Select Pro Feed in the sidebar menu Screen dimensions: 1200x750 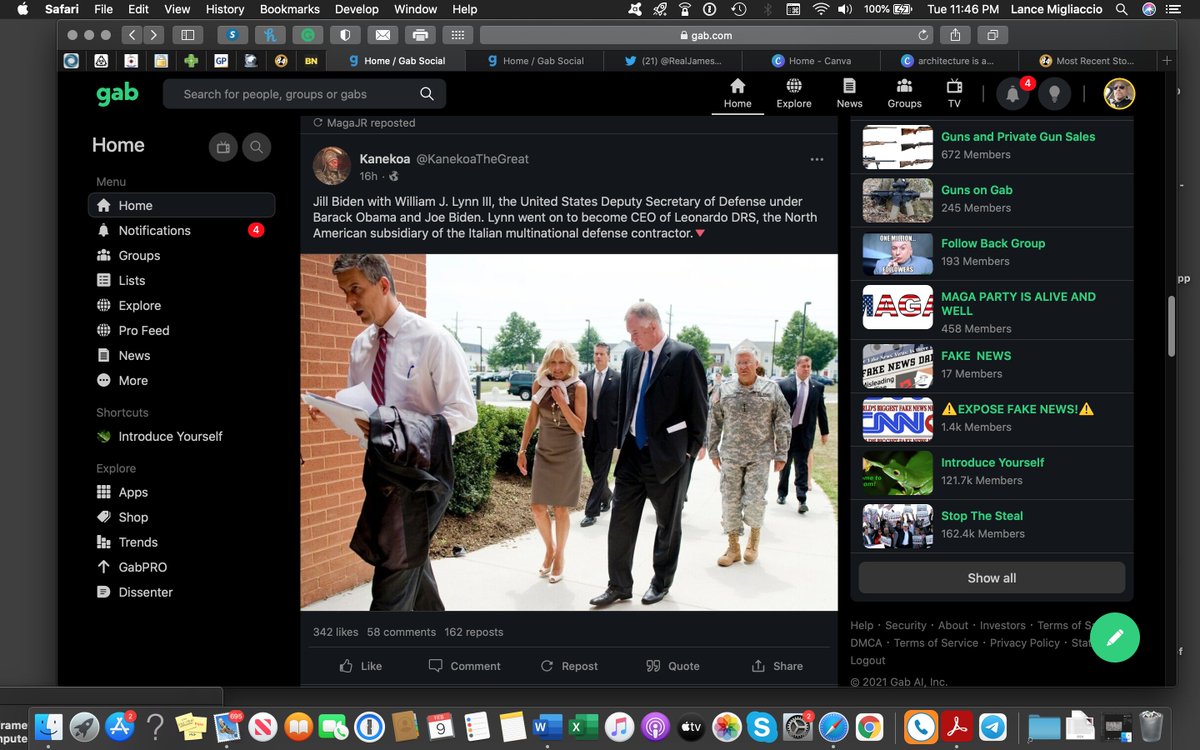click(144, 331)
